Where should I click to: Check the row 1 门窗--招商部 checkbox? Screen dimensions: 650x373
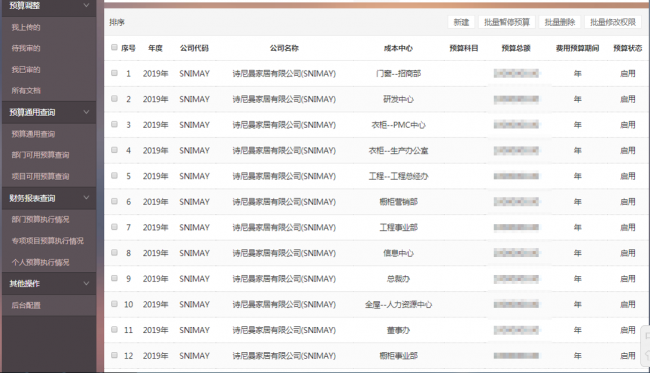[114, 73]
